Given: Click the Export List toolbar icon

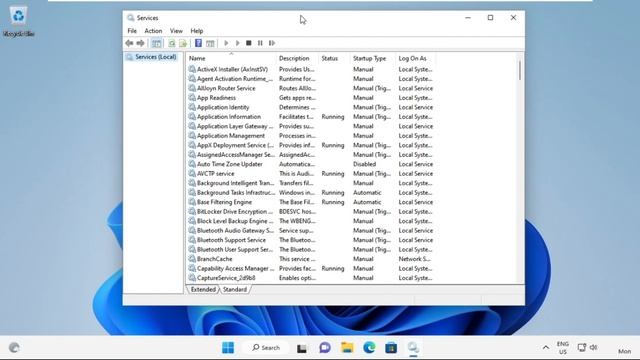Looking at the screenshot, I should click(x=183, y=43).
